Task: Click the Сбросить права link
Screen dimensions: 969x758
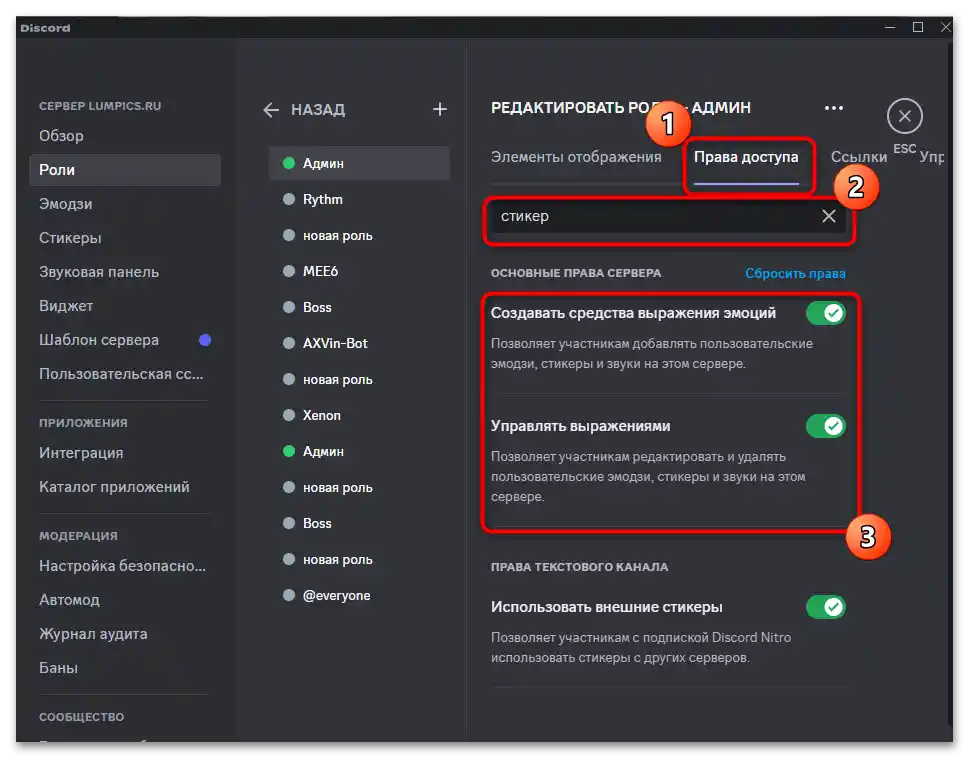Action: click(x=795, y=273)
